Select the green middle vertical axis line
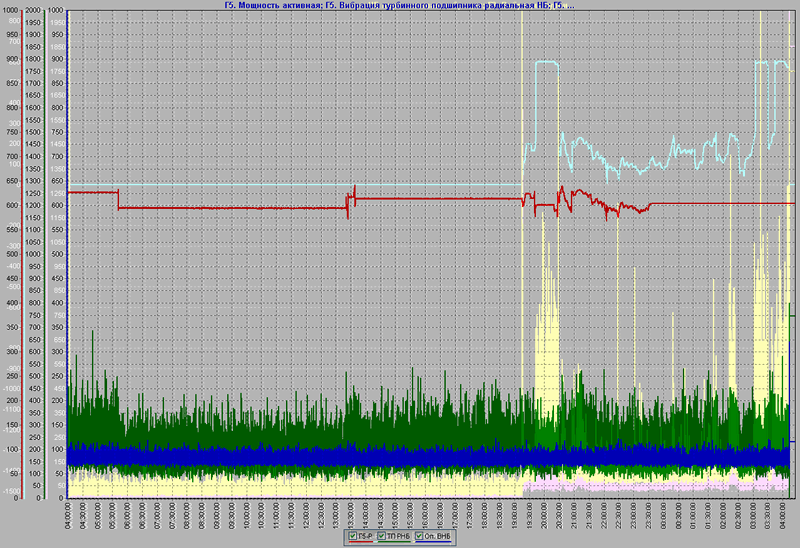Image resolution: width=800 pixels, height=548 pixels. [x=45, y=250]
